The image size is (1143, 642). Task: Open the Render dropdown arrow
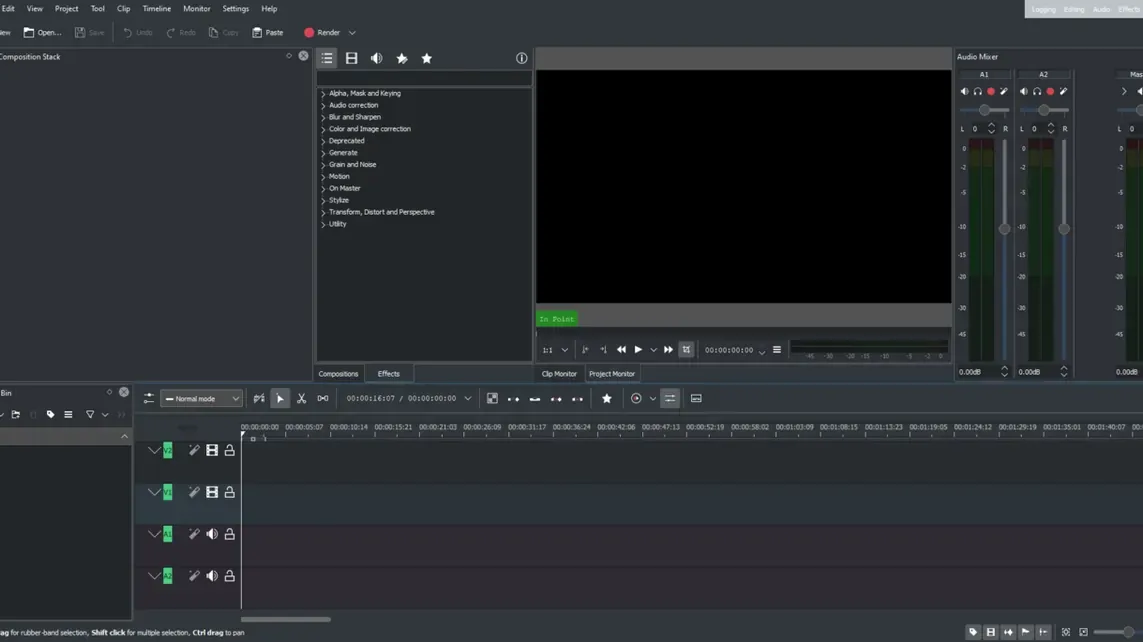(x=352, y=33)
